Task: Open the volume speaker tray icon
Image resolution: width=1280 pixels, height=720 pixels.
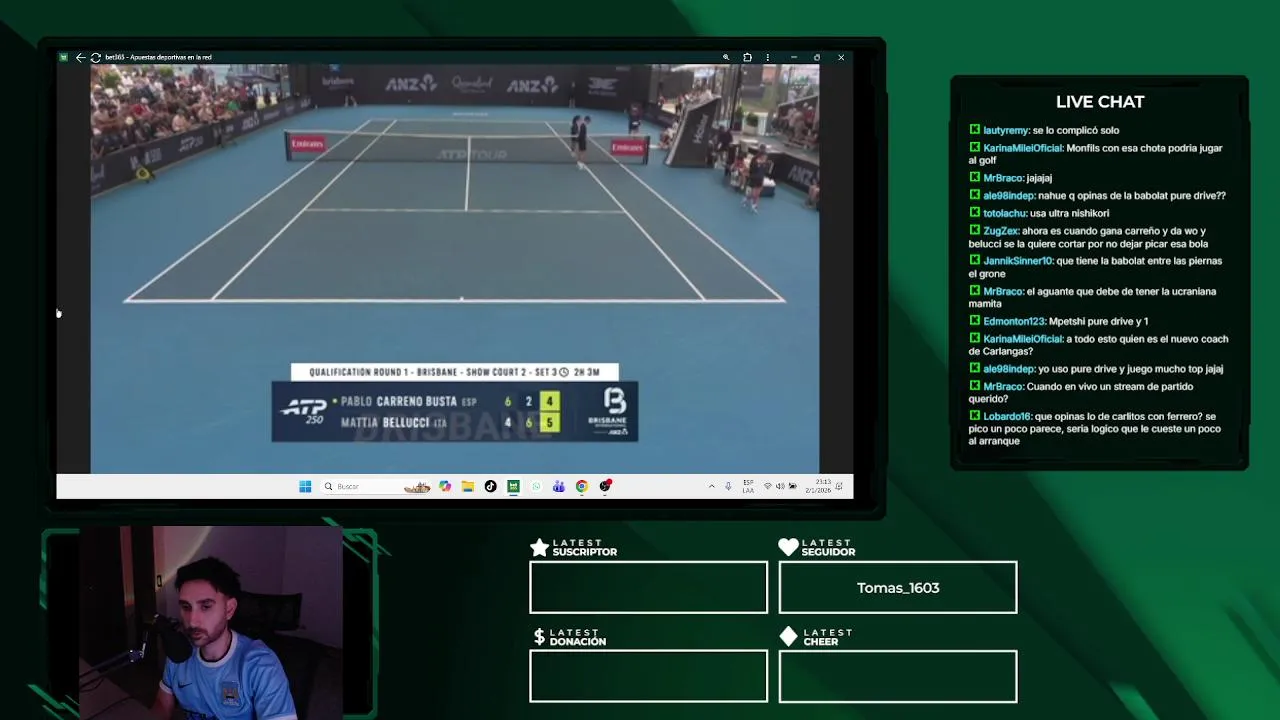Action: [780, 486]
